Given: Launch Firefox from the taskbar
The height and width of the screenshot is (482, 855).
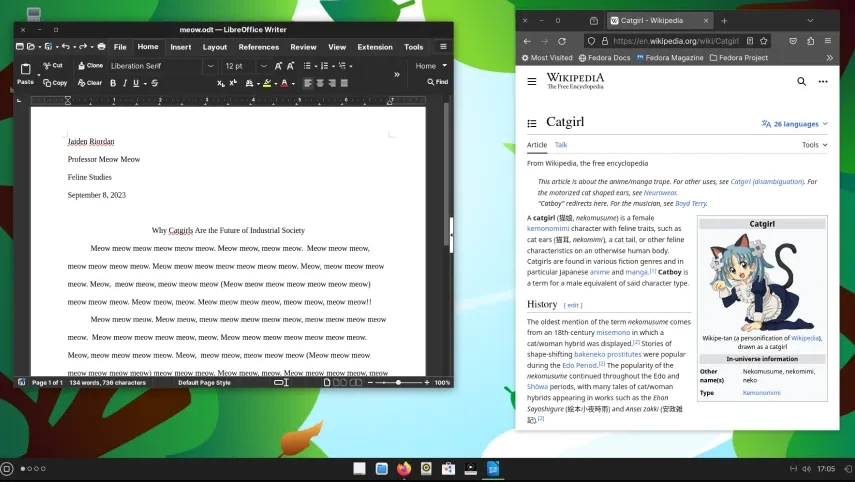Looking at the screenshot, I should tap(404, 468).
